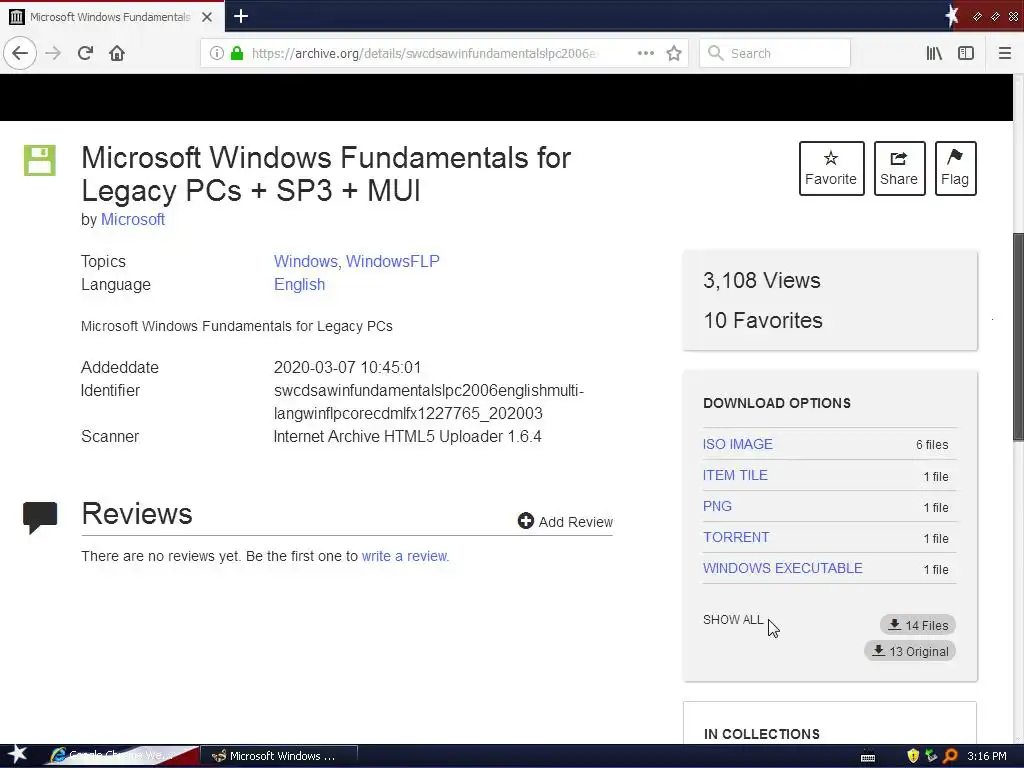This screenshot has height=768, width=1024.
Task: Close the Microsoft Windows Fundamentals tab
Action: tap(207, 17)
